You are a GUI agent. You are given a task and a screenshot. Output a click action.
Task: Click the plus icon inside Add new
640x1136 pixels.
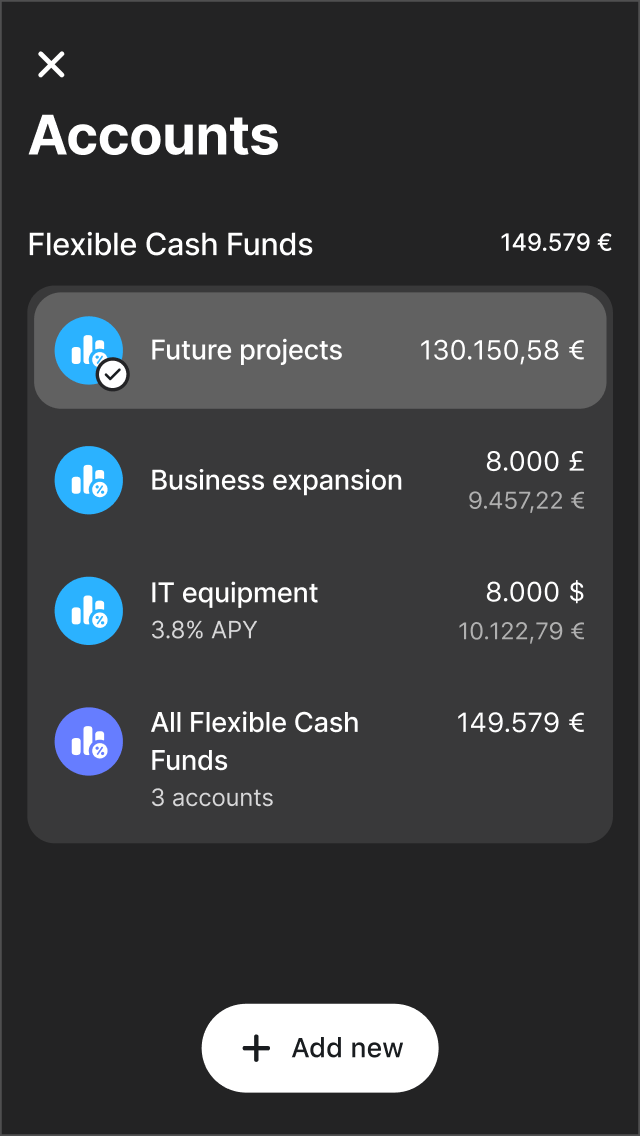point(257,1047)
